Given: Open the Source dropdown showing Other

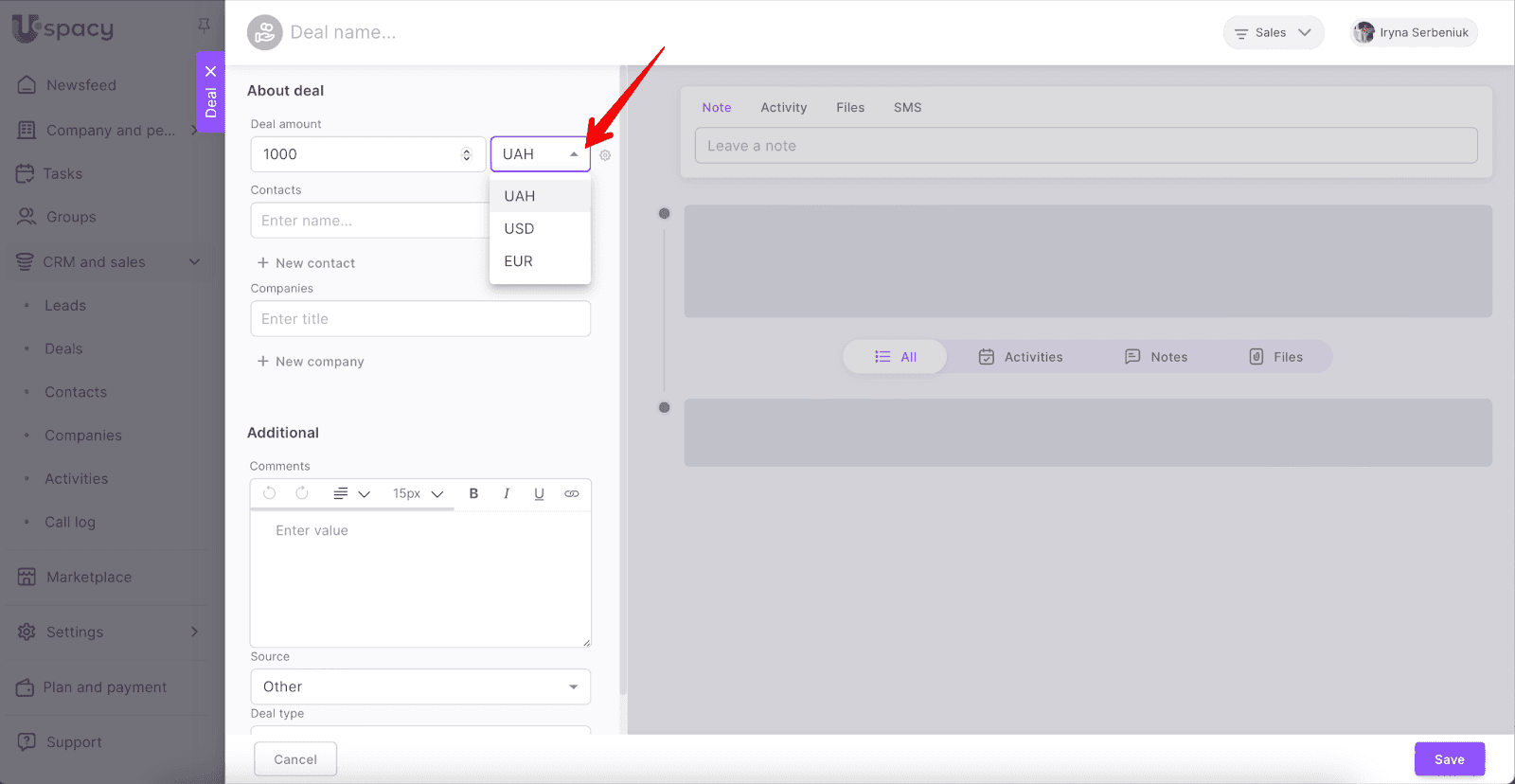Looking at the screenshot, I should coord(420,686).
